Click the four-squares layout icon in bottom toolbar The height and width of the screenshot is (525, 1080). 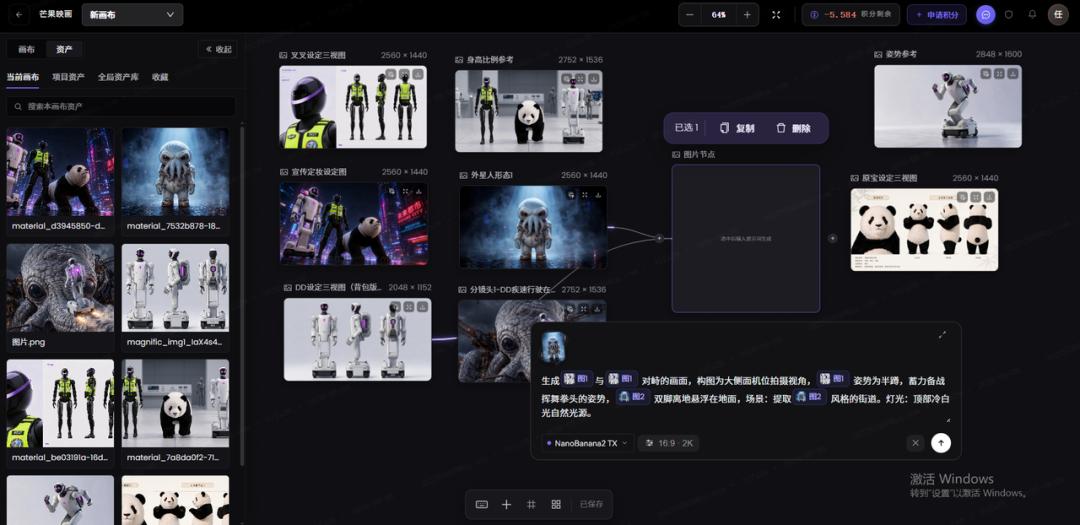(x=556, y=504)
